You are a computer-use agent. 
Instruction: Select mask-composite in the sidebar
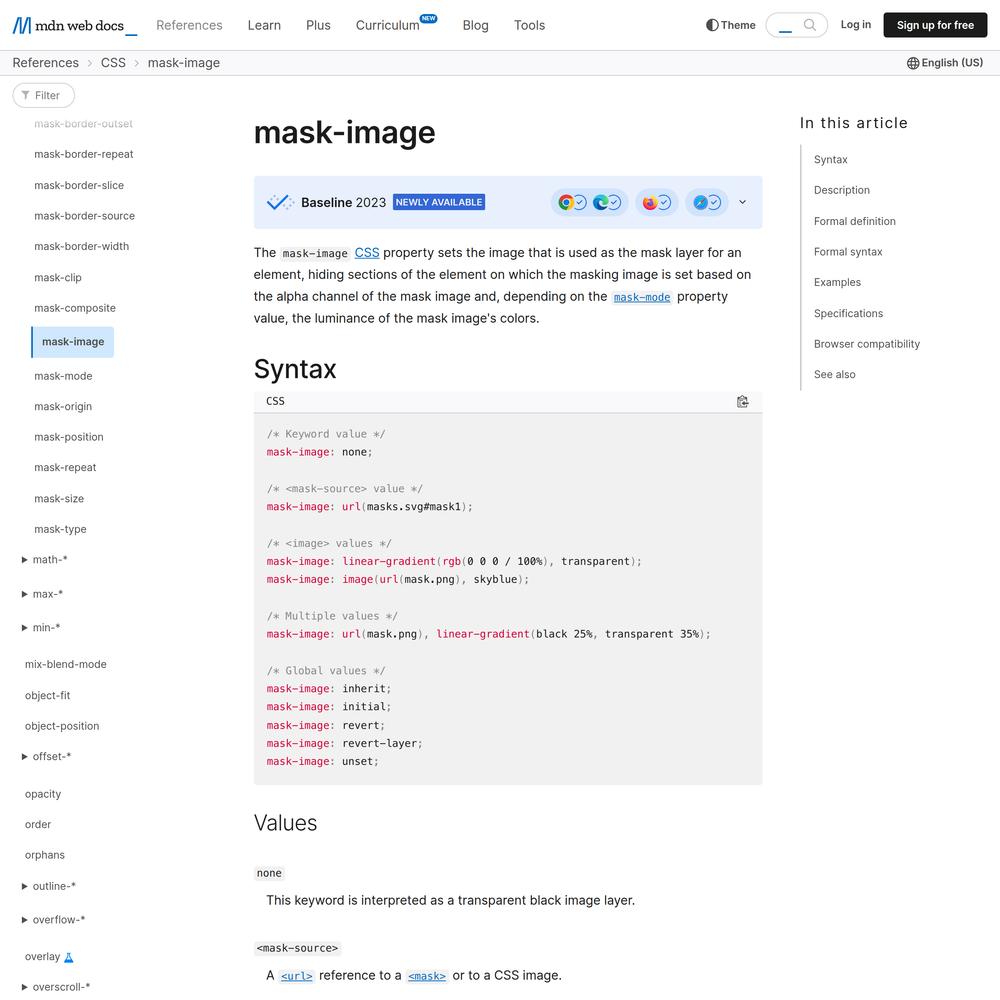[x=75, y=308]
